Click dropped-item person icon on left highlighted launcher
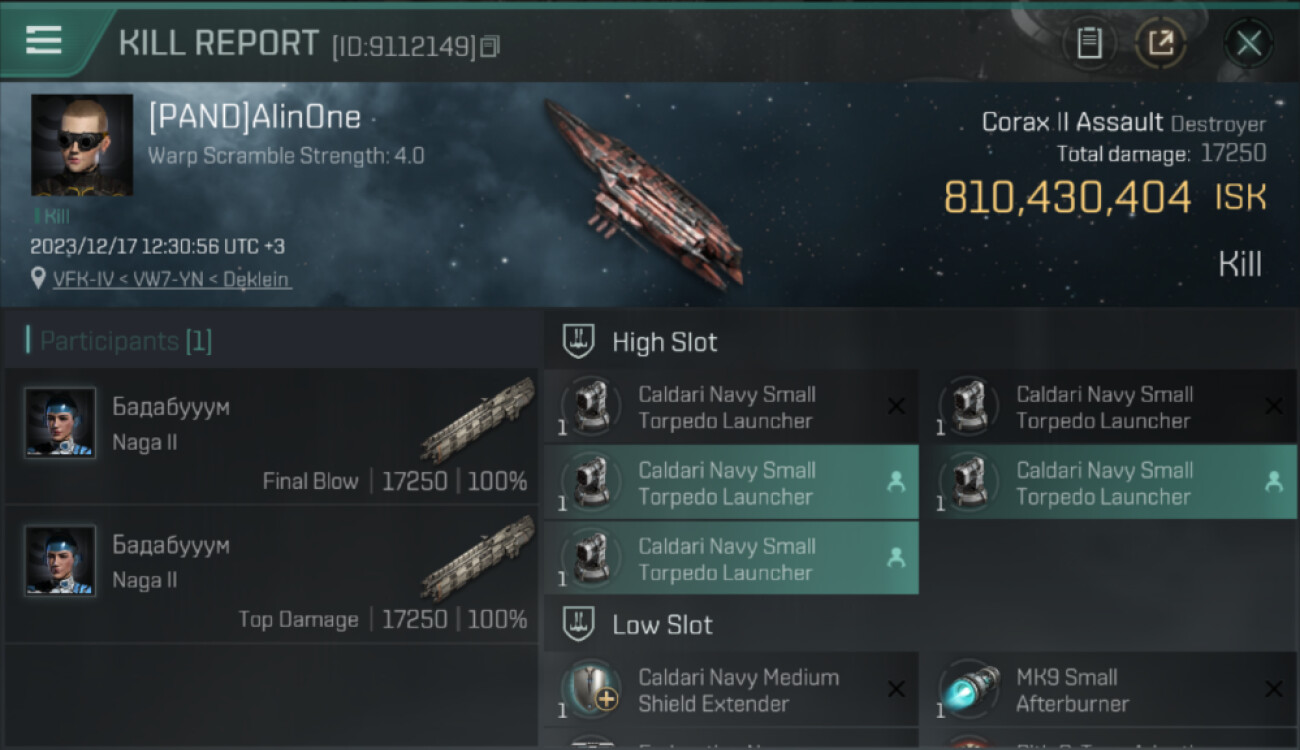The image size is (1300, 750). click(x=896, y=482)
